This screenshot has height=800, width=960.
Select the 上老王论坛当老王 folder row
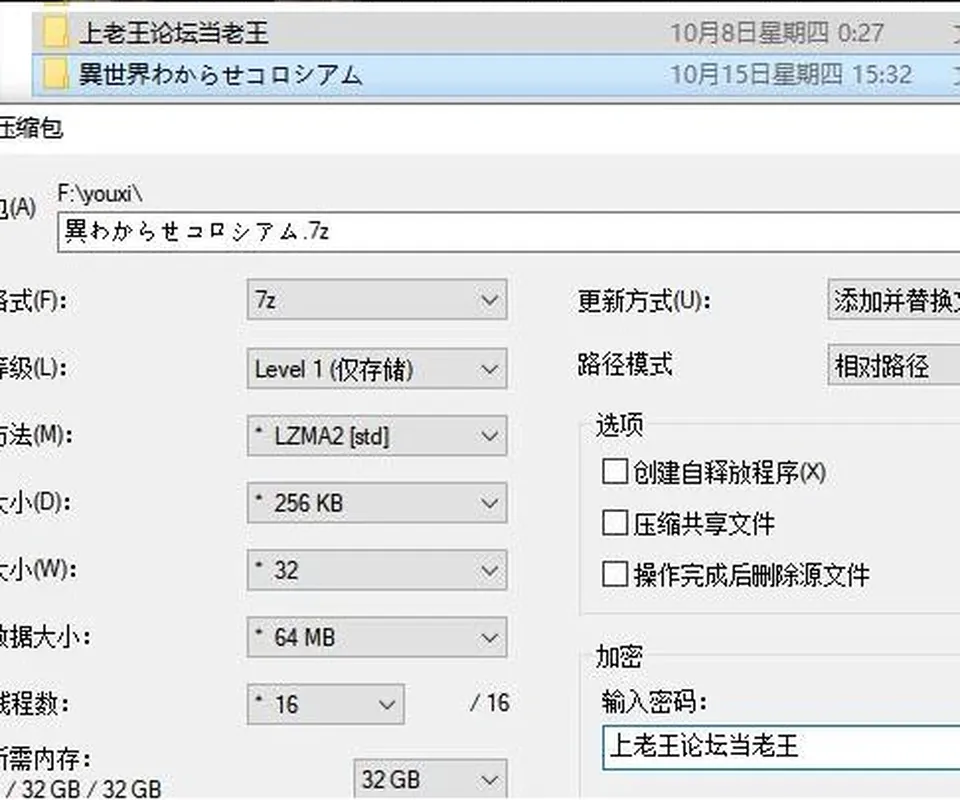[x=496, y=32]
